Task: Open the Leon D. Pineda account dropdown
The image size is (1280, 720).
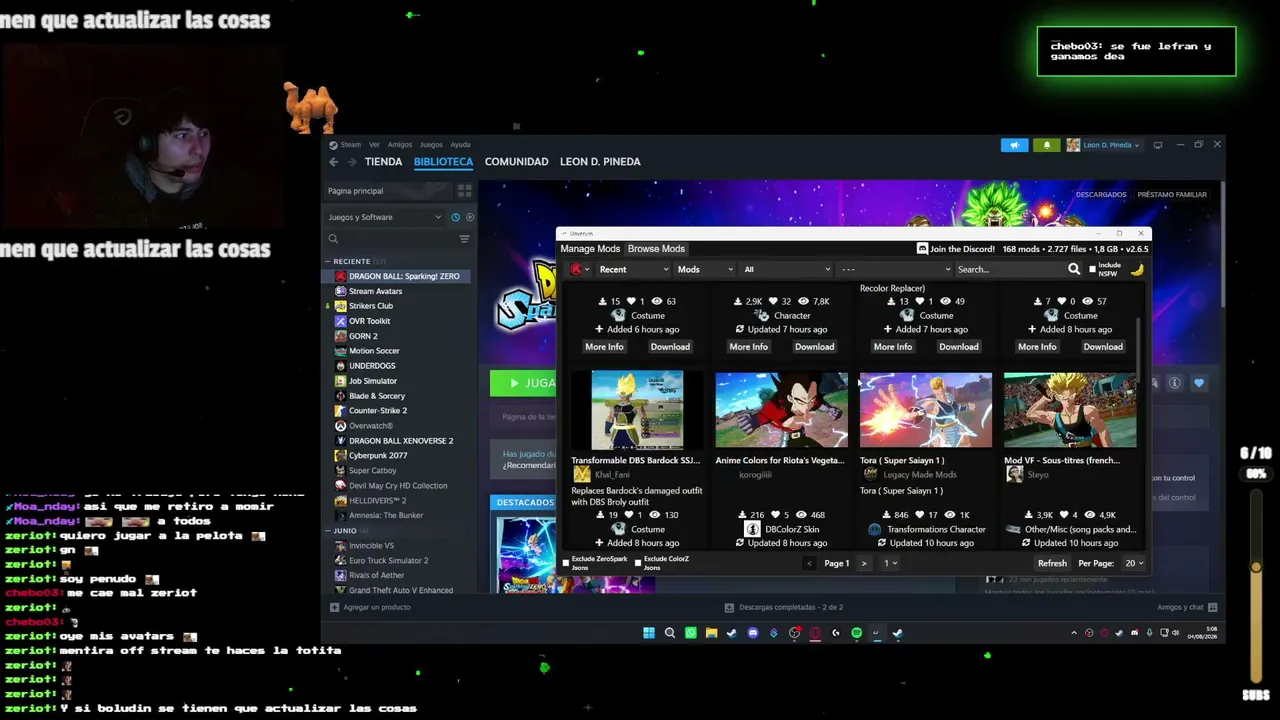Action: point(1103,145)
